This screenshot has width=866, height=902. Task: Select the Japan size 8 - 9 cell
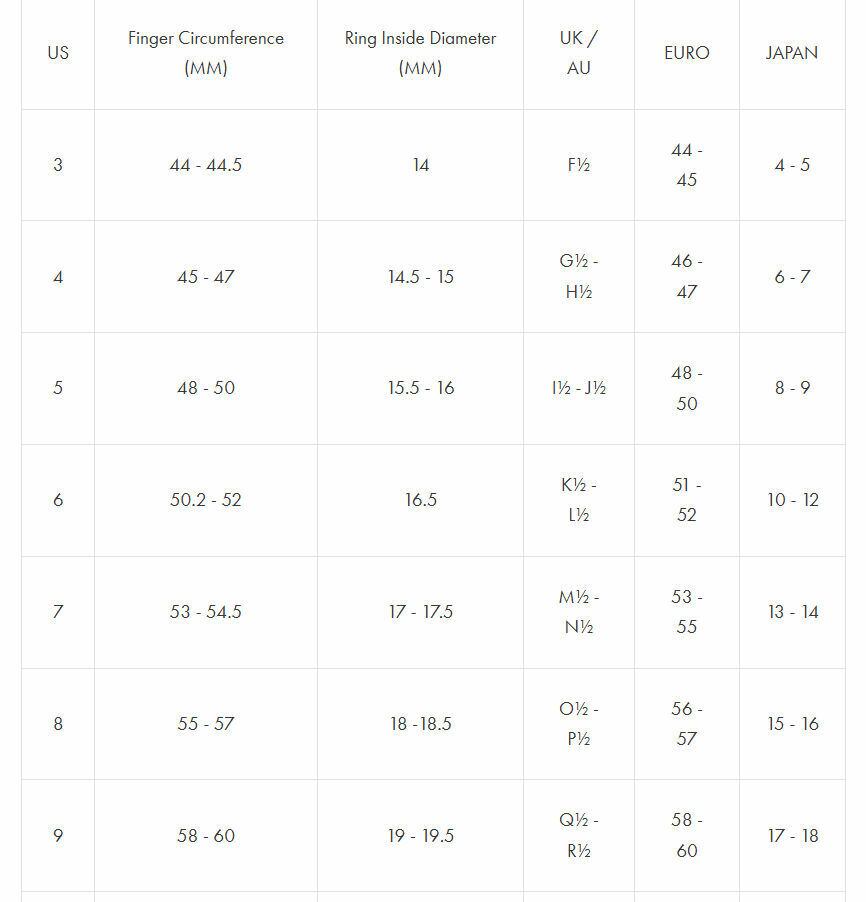tap(791, 388)
